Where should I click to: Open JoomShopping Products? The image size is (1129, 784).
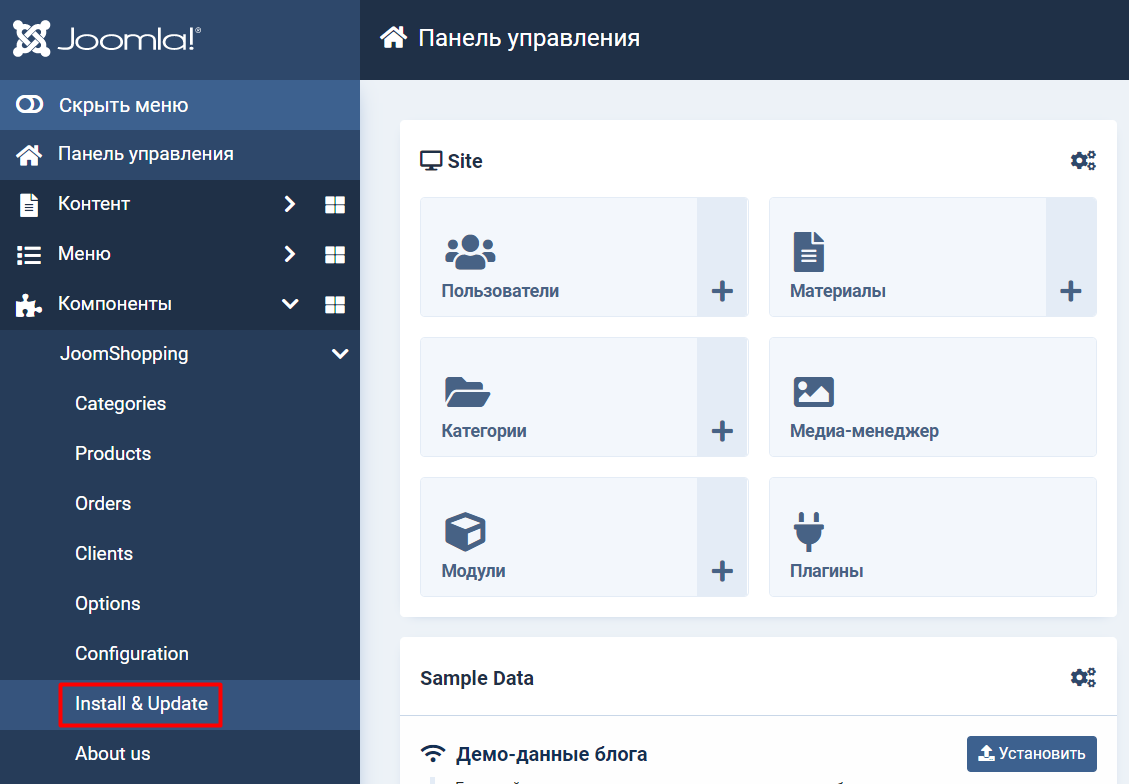tap(113, 454)
